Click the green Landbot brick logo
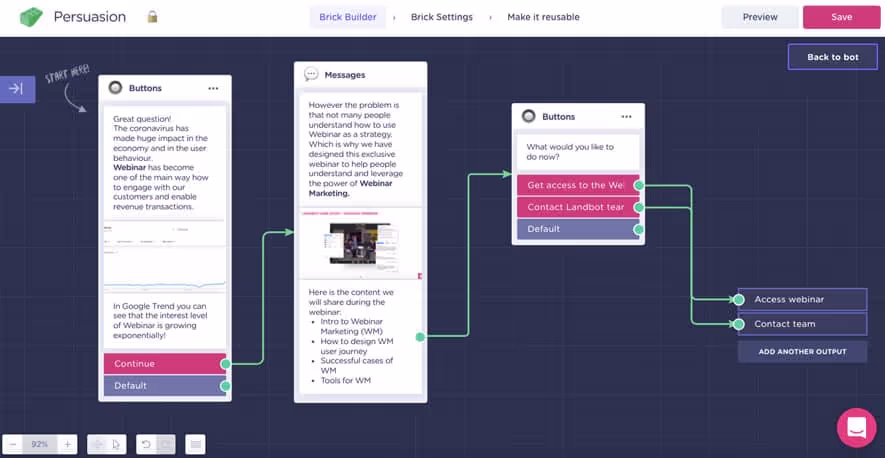 click(x=31, y=17)
